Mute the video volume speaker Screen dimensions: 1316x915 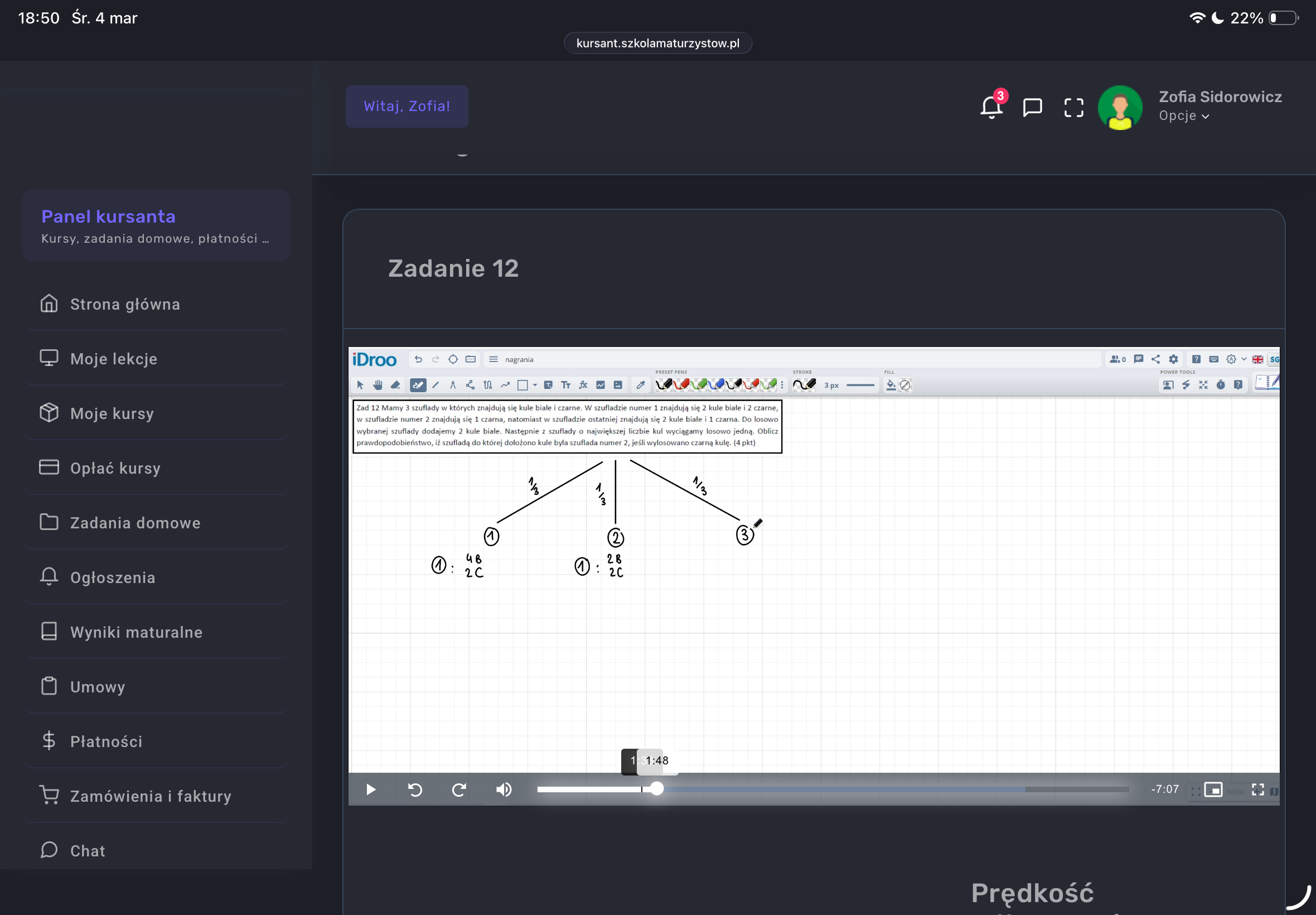[504, 789]
